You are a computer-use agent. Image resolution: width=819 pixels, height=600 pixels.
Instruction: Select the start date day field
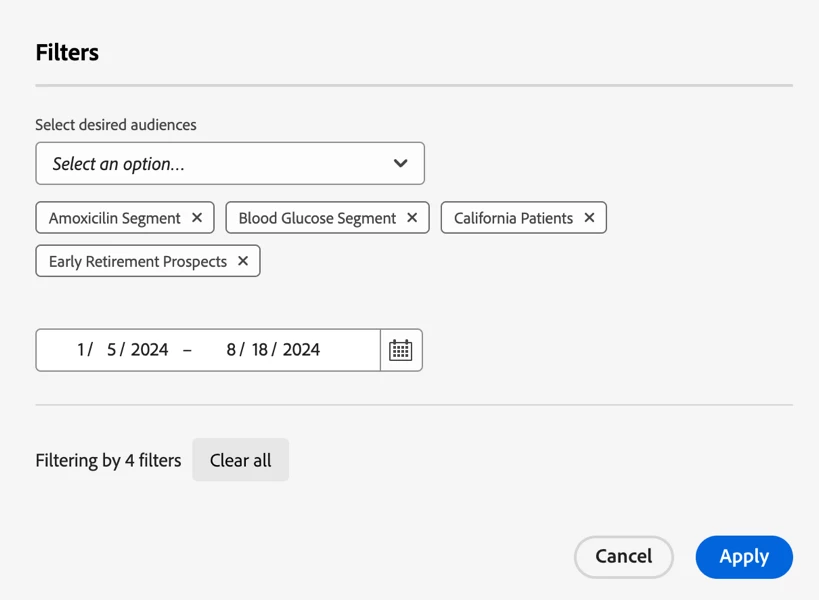(112, 350)
